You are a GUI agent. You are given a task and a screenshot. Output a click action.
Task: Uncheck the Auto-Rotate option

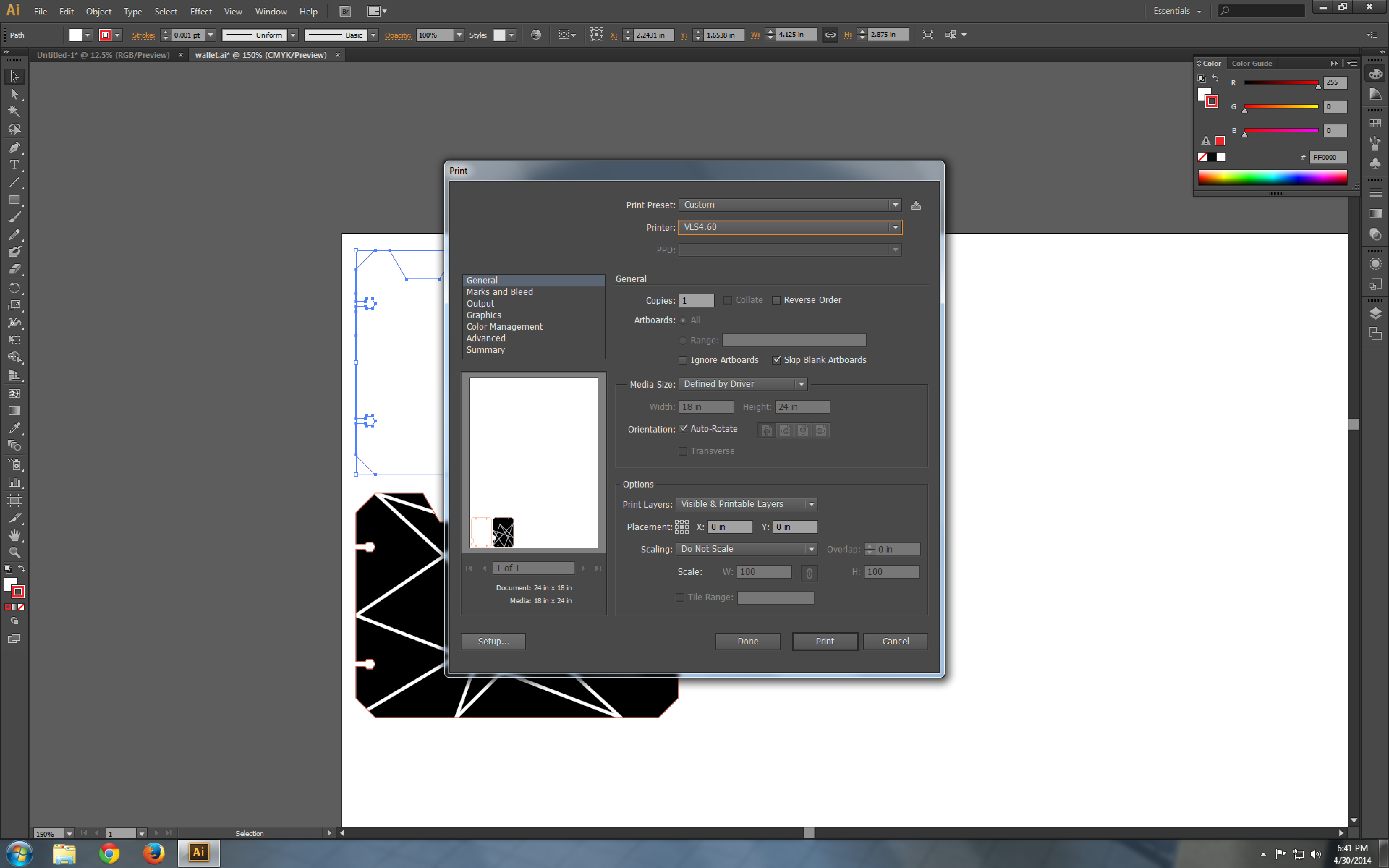pyautogui.click(x=683, y=429)
